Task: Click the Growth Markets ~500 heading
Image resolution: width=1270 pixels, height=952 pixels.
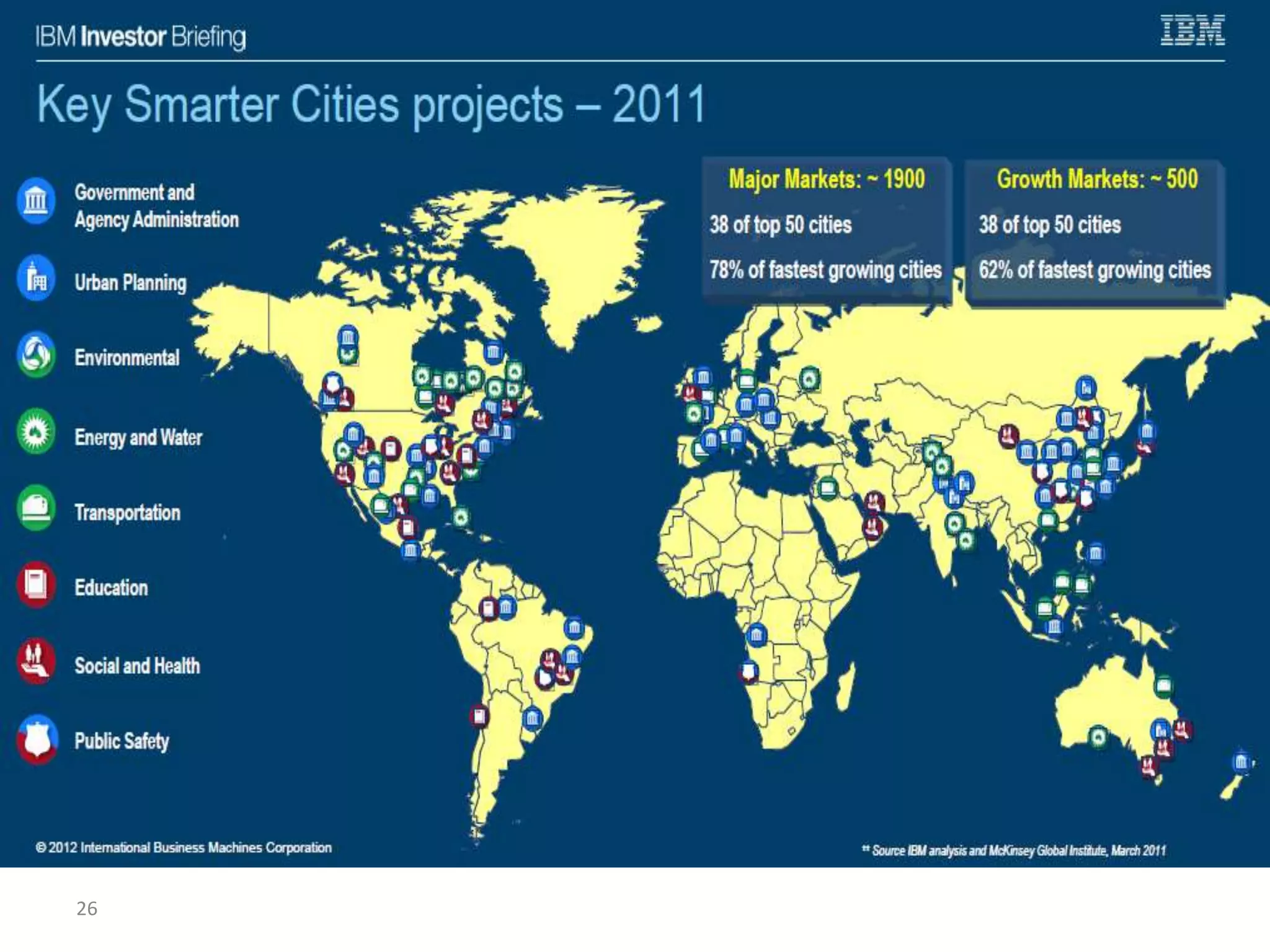Action: pos(1096,180)
